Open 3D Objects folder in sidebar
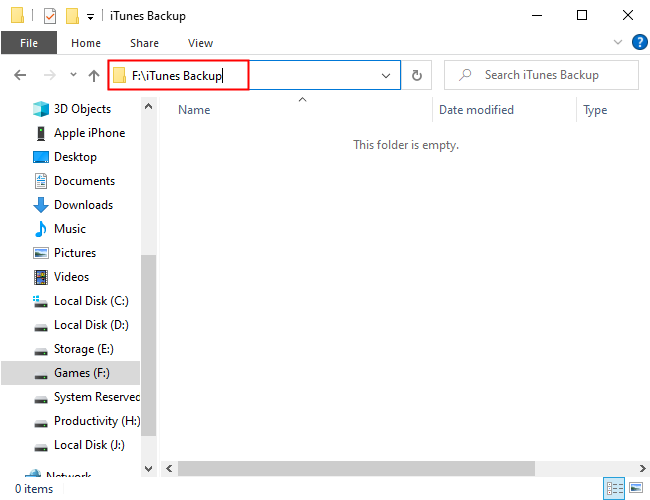650x500 pixels. coord(82,109)
